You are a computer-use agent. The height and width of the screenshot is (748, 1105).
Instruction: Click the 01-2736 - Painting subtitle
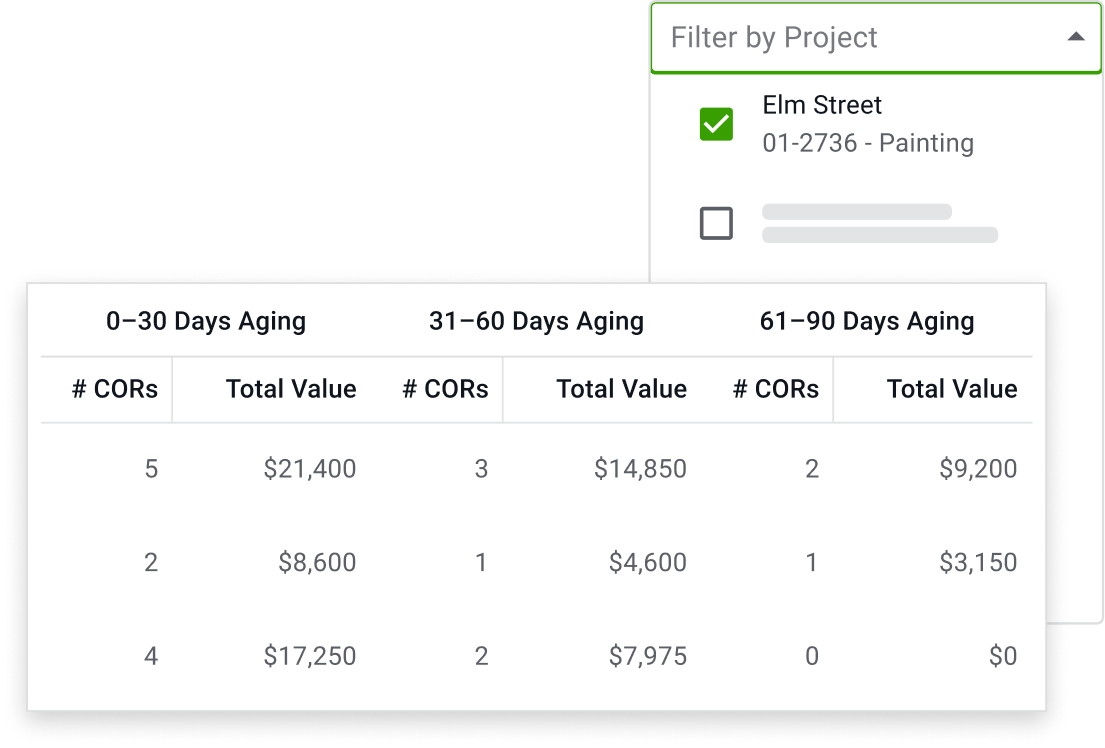pos(867,143)
